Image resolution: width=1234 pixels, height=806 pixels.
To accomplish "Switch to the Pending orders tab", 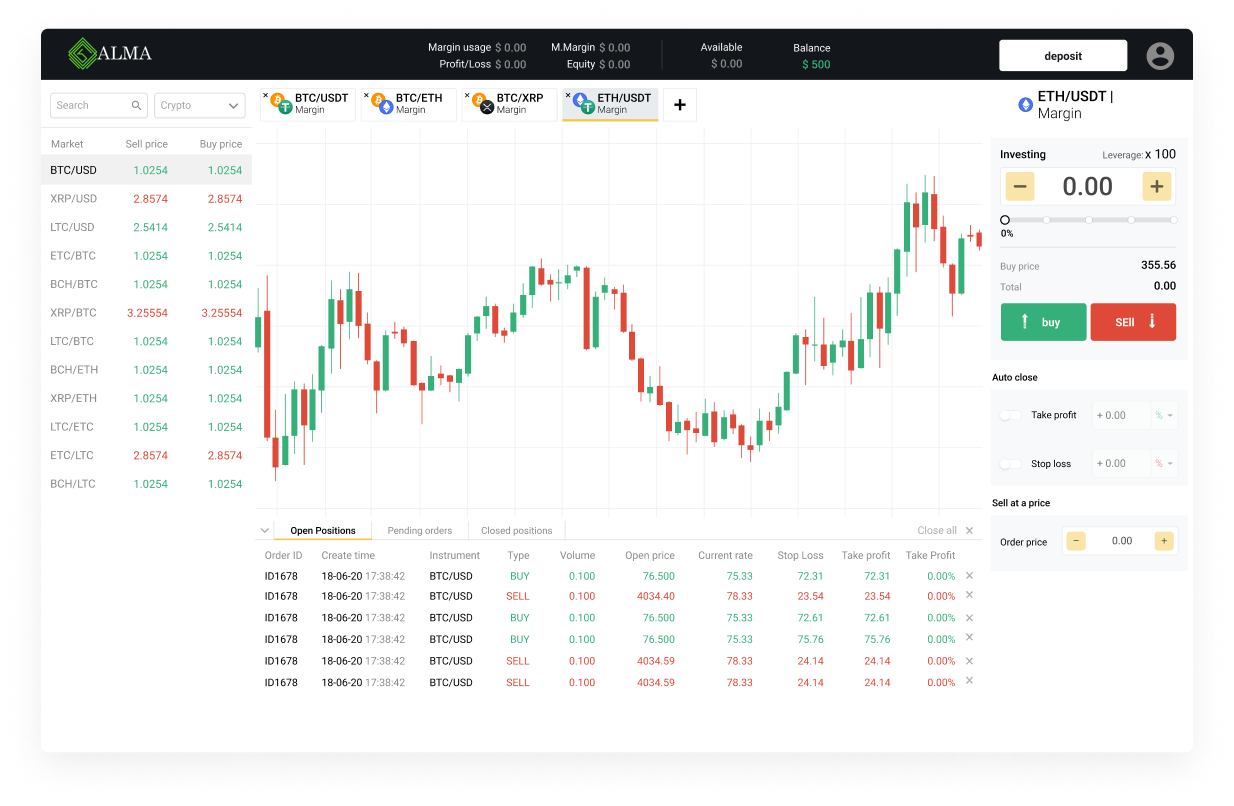I will click(419, 531).
